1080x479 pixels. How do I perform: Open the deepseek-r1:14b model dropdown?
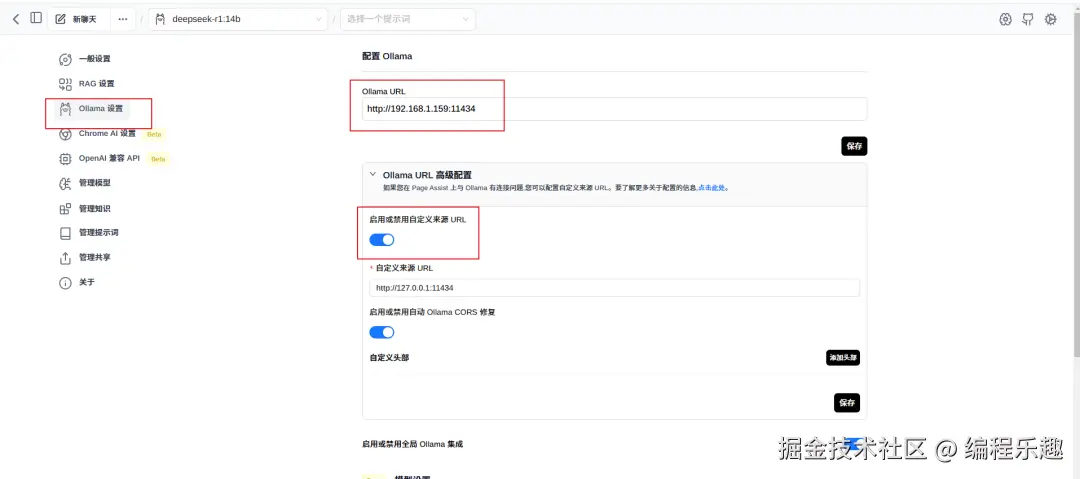[238, 19]
